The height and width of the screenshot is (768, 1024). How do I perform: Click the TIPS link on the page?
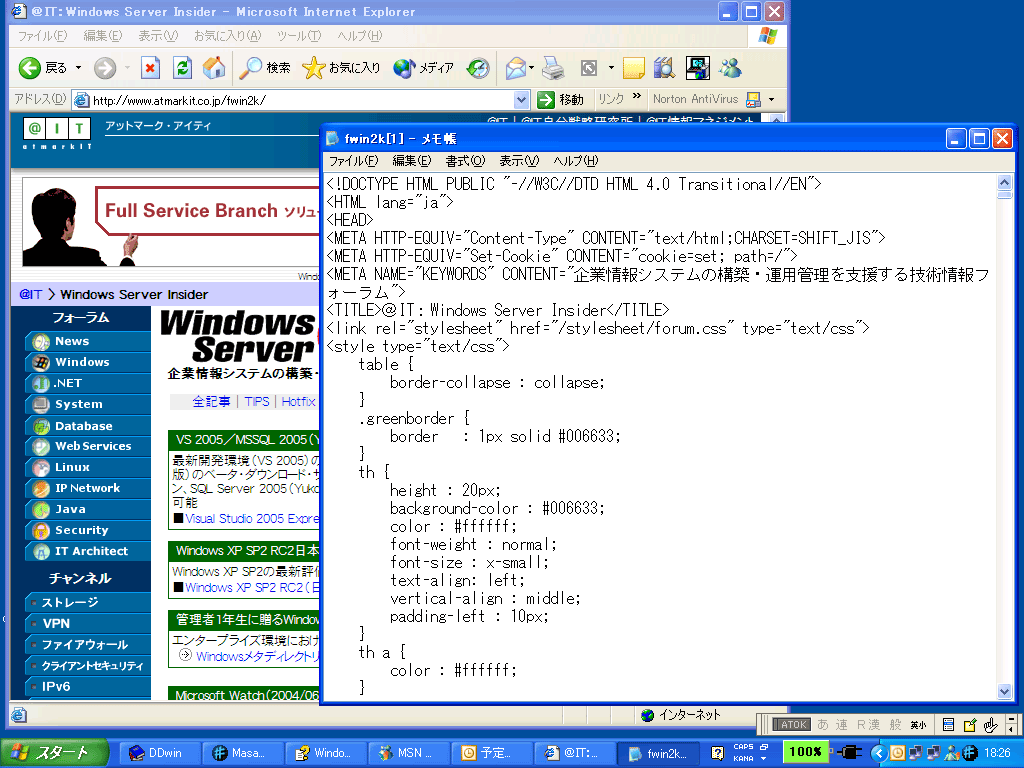257,401
